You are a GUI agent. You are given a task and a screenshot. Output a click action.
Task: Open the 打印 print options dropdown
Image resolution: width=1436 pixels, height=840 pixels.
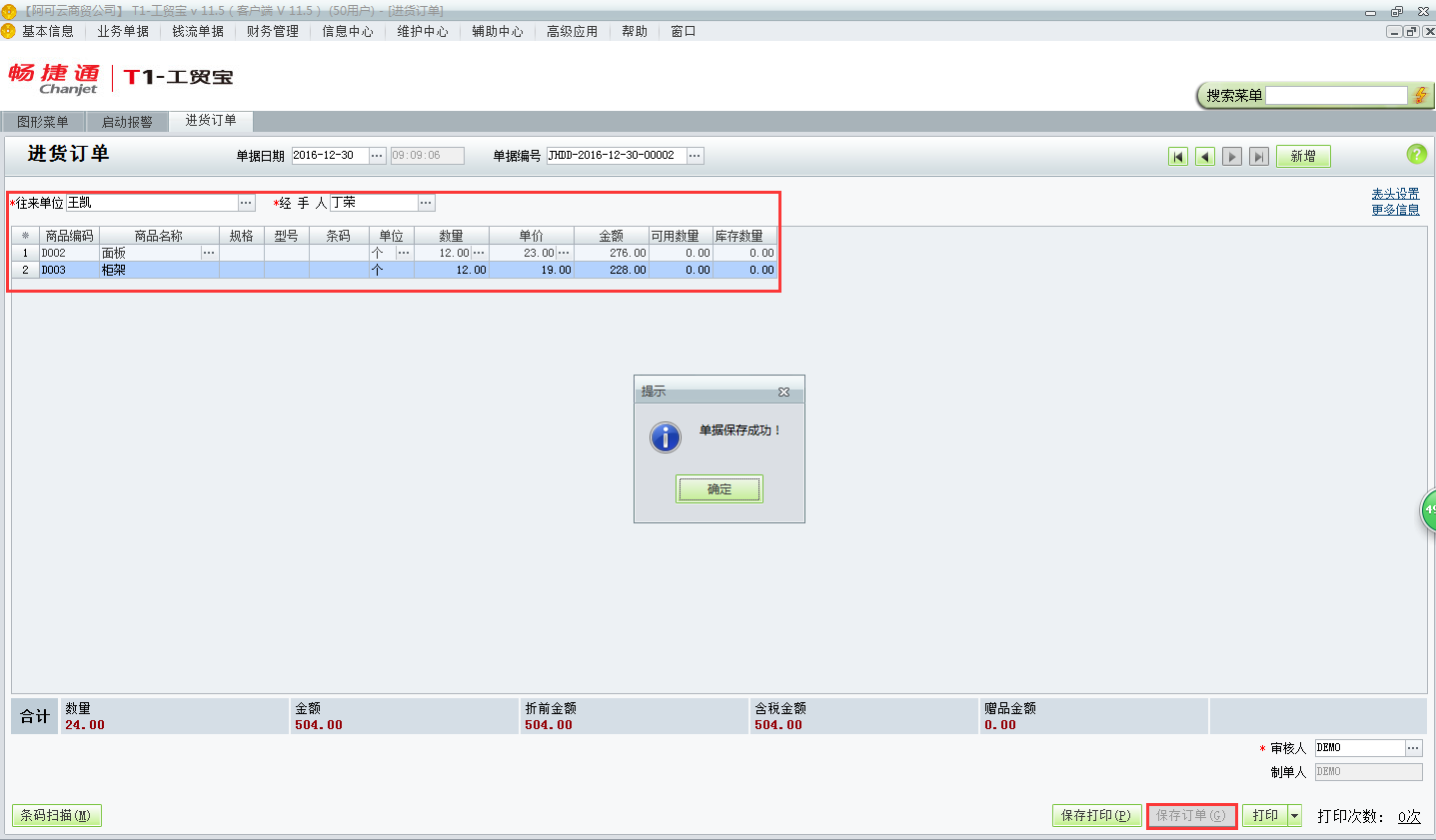click(x=1290, y=815)
